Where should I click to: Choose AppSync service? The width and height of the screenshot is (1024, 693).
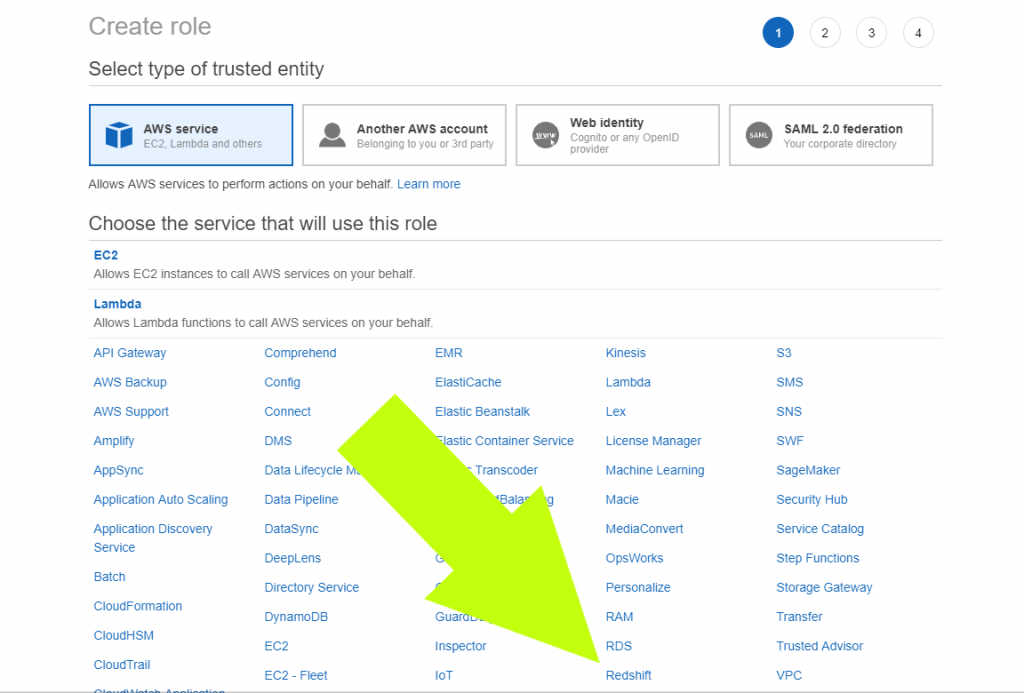118,470
